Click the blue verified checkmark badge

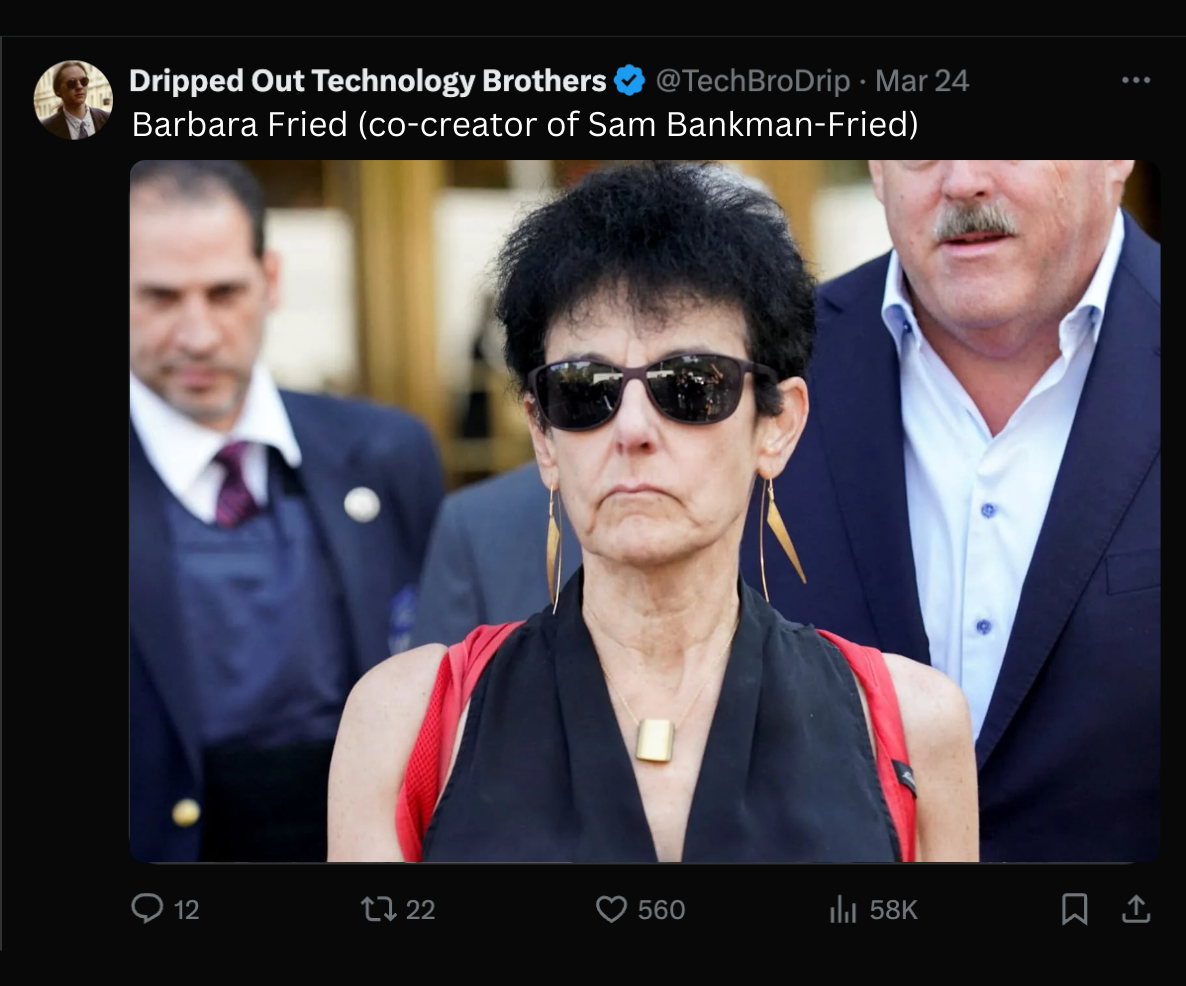630,81
